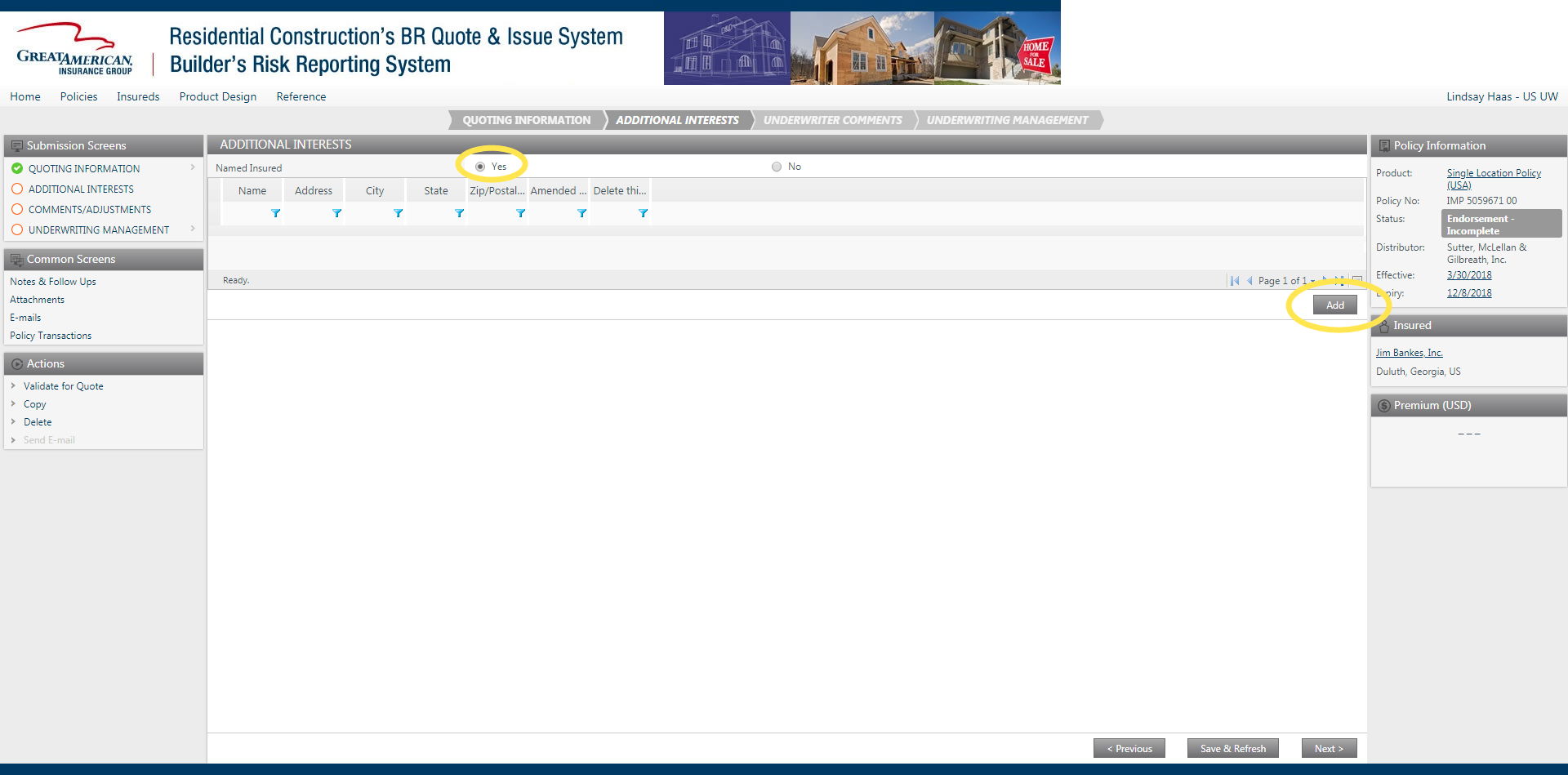Click the filter icon under Name column
Viewport: 1568px width, 775px height.
tap(275, 213)
